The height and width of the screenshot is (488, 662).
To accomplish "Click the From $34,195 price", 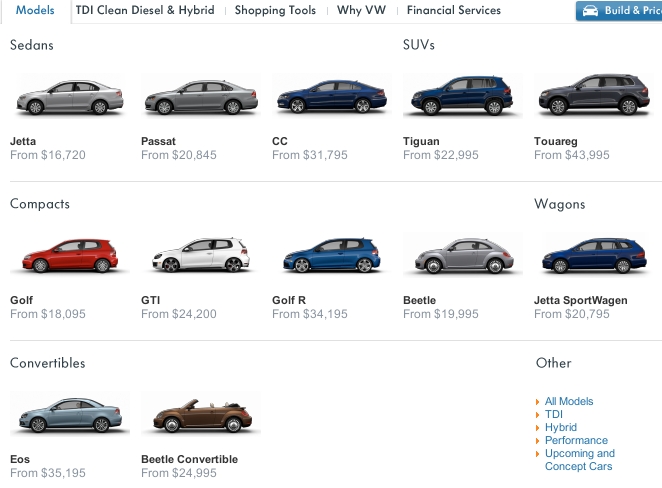I will (309, 314).
